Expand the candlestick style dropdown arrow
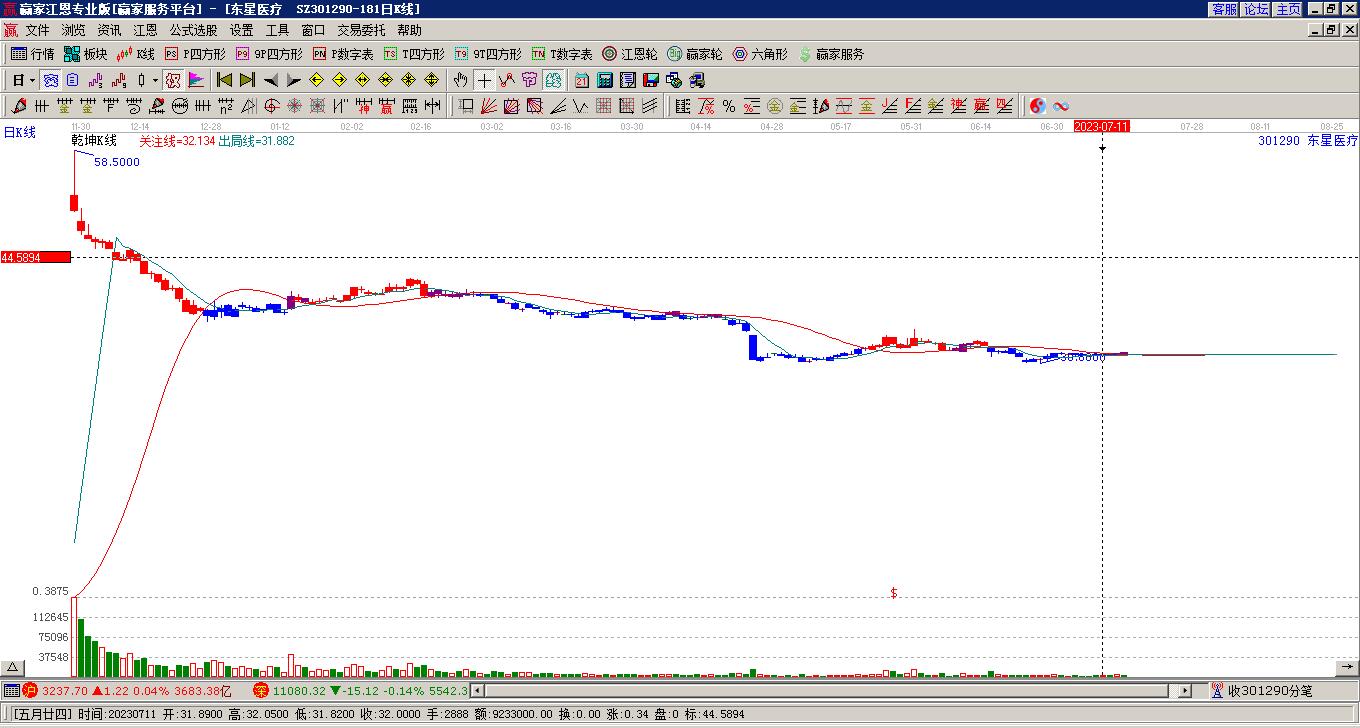 click(x=155, y=80)
